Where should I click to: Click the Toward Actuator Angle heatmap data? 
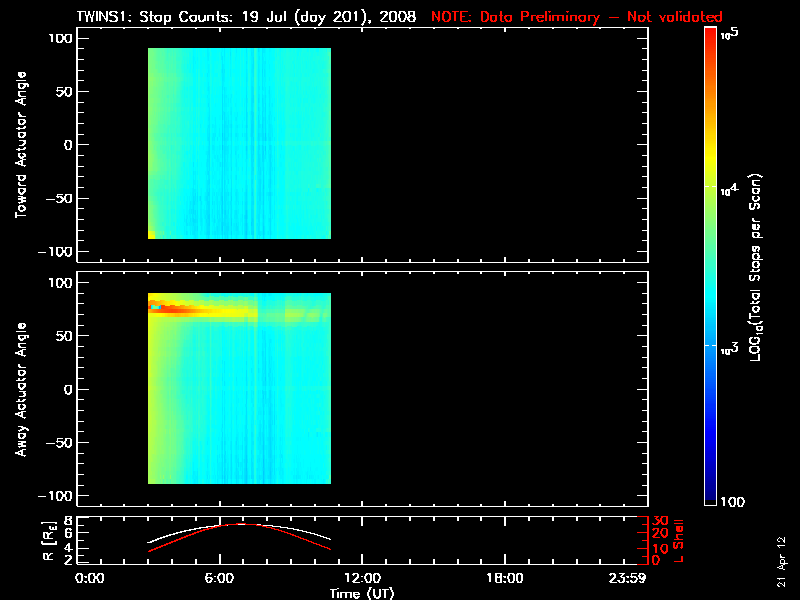click(x=239, y=143)
